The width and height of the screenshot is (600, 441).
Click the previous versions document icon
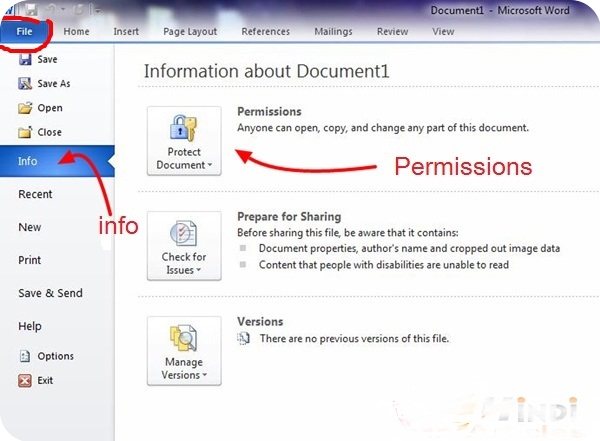pyautogui.click(x=243, y=338)
